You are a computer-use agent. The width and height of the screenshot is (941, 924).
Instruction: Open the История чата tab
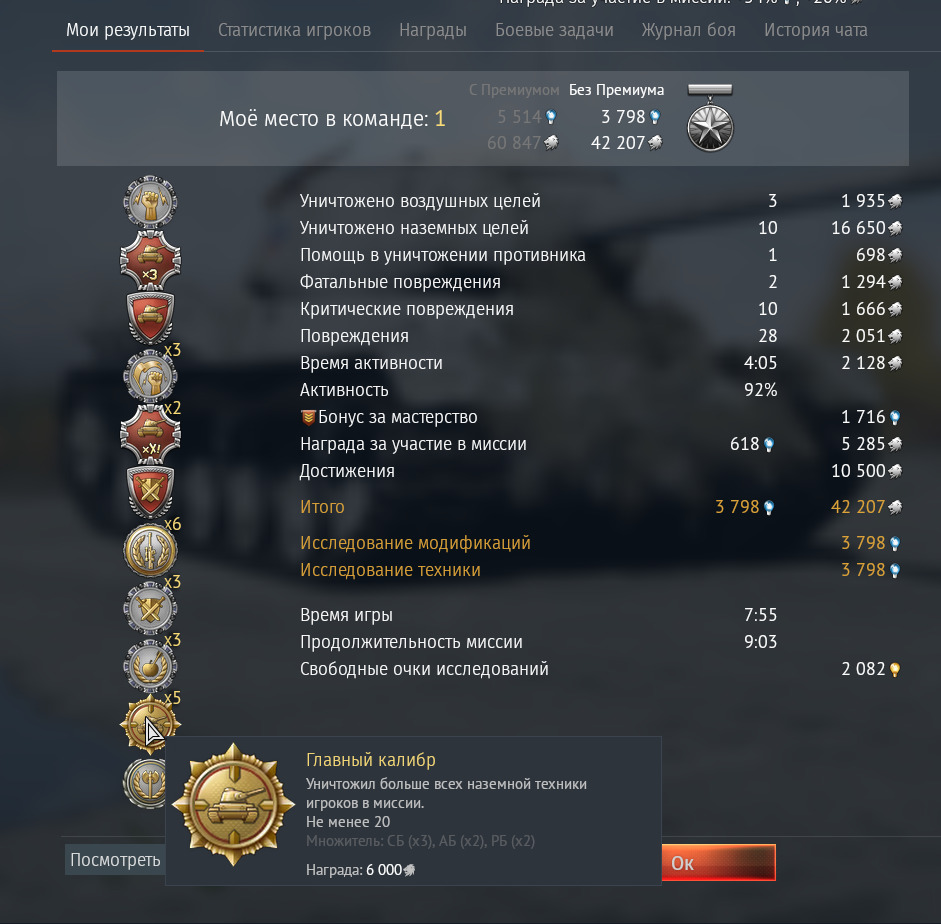816,30
